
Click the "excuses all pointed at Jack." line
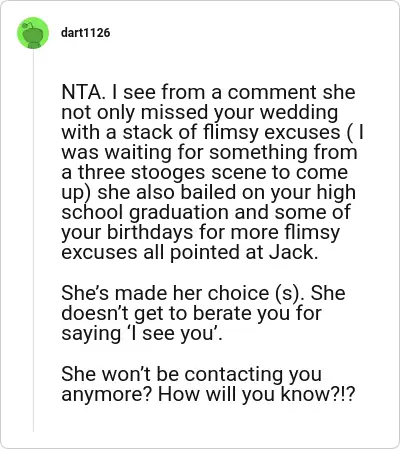click(x=190, y=252)
